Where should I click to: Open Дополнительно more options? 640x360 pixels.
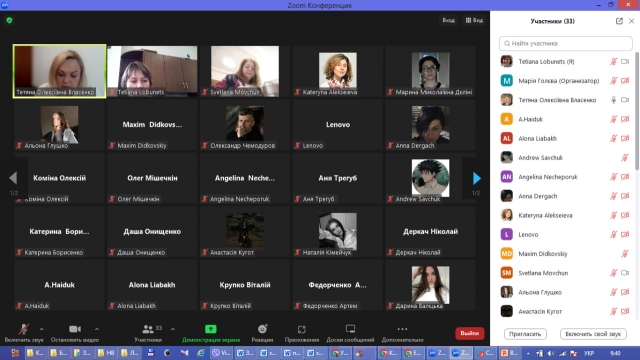[402, 333]
